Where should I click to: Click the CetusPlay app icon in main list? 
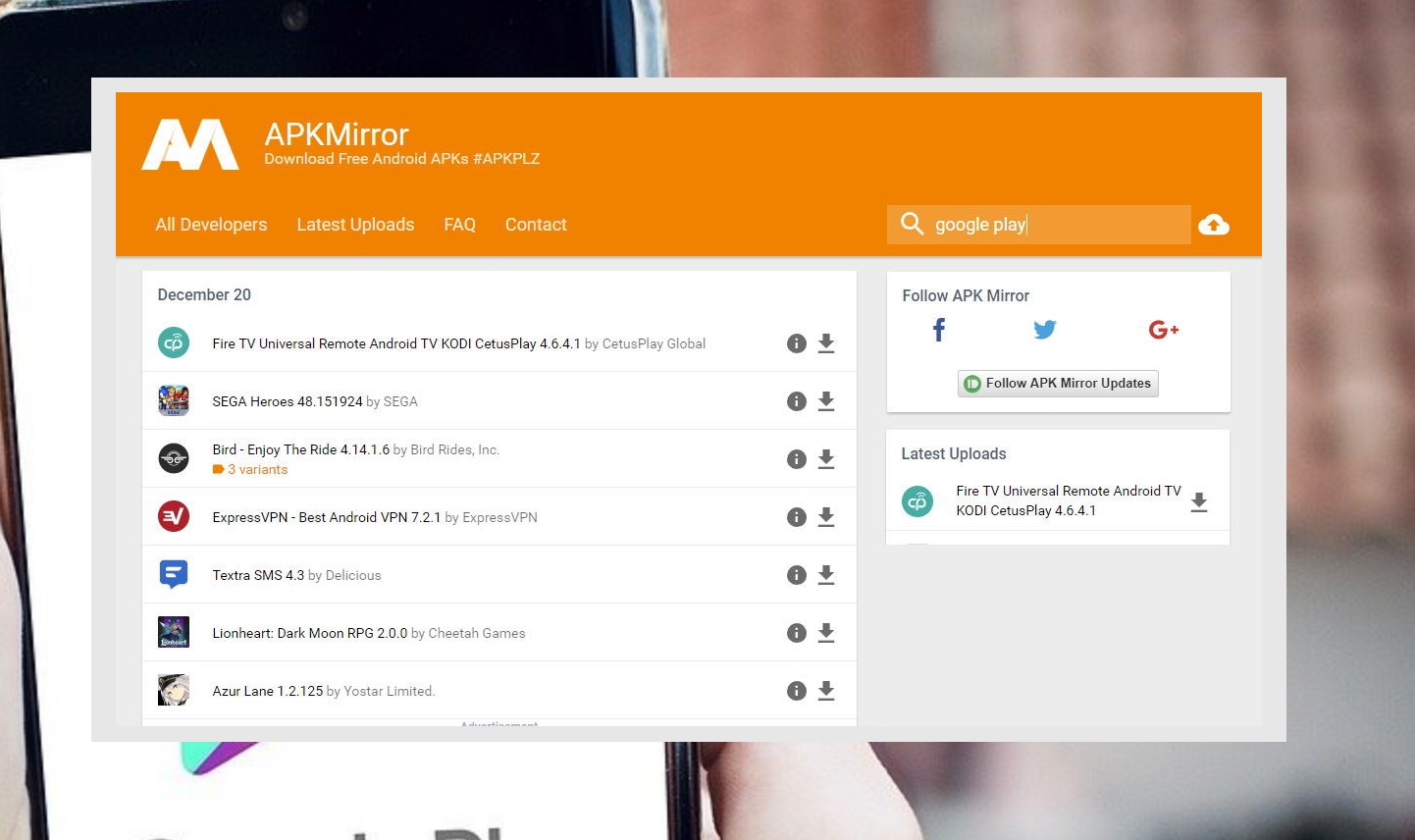[174, 342]
